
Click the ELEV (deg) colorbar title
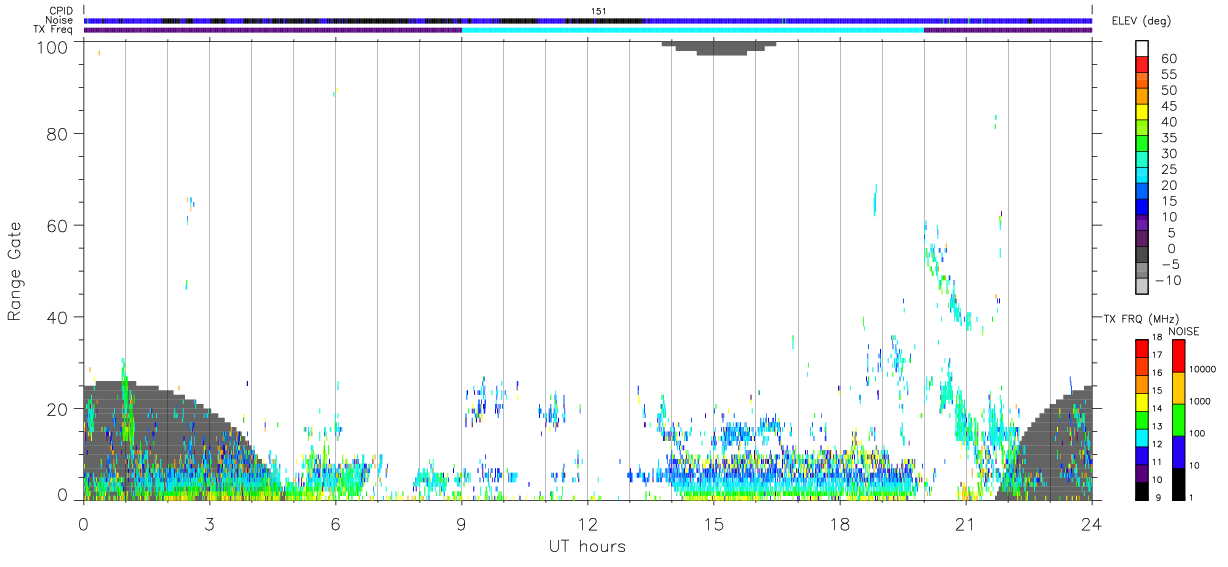[x=1144, y=22]
